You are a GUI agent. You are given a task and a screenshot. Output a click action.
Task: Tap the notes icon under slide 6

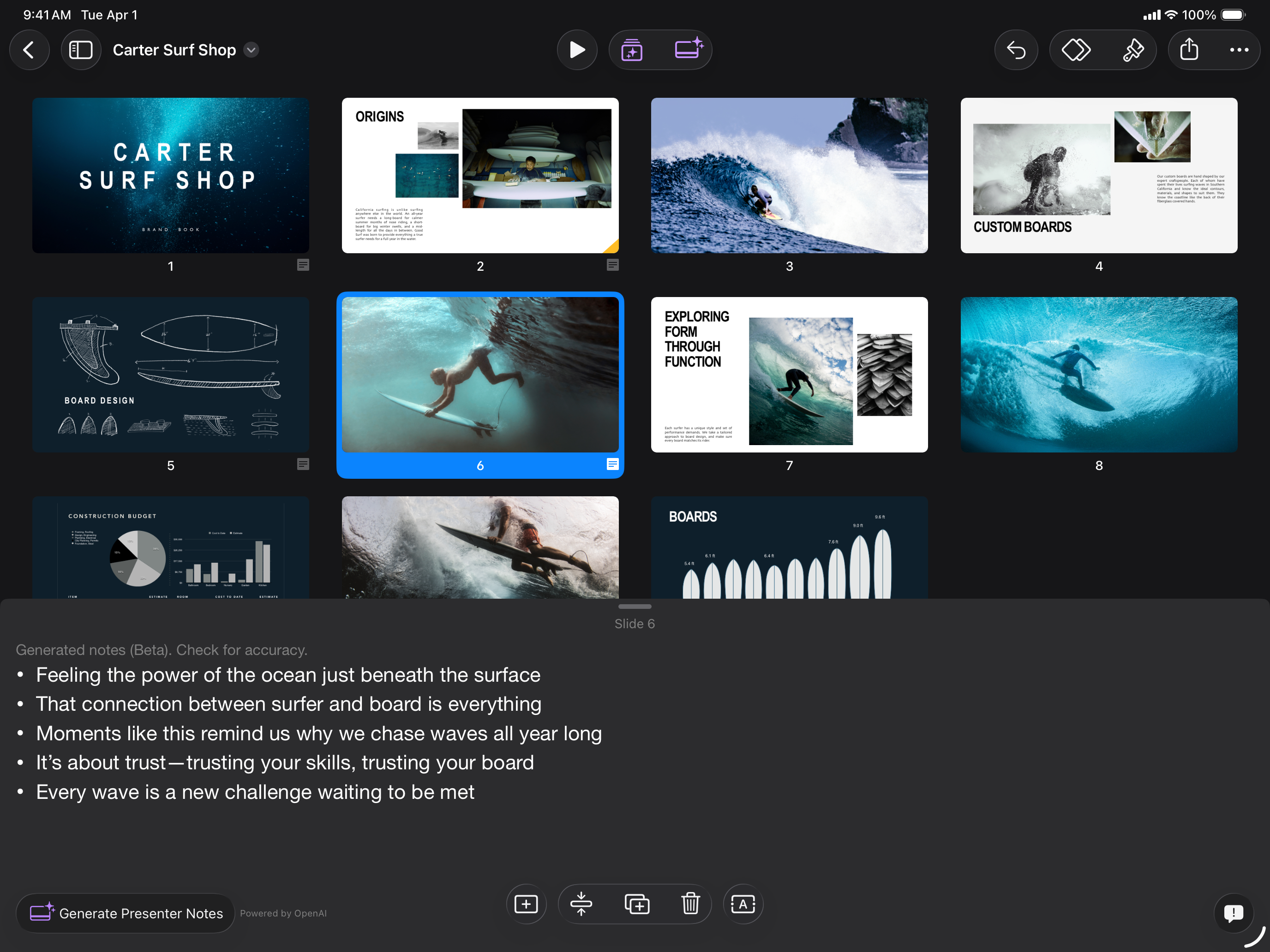pos(612,464)
